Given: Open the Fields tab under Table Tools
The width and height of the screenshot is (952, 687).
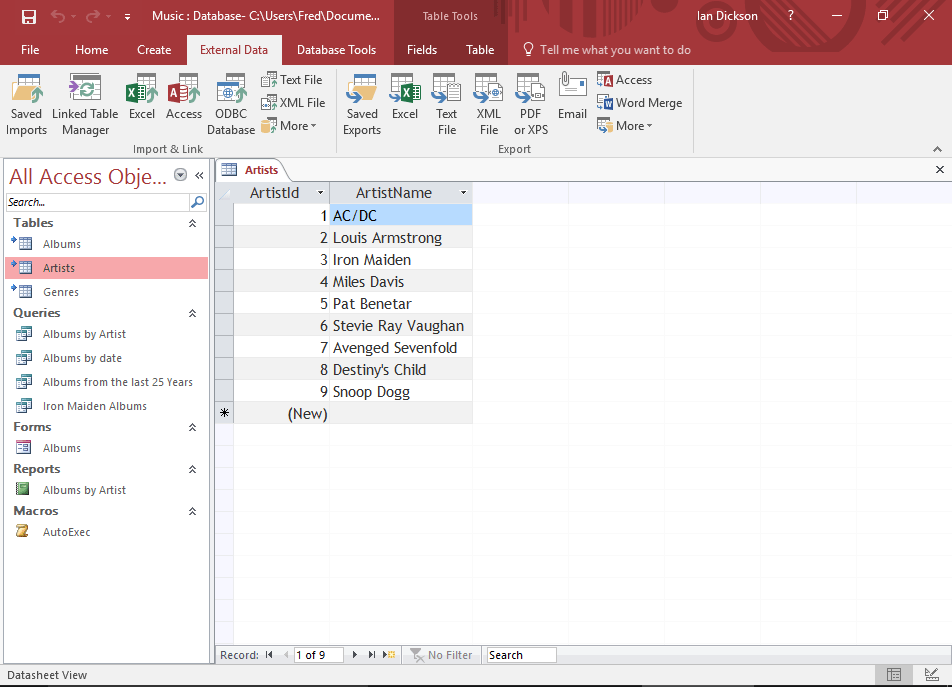Looking at the screenshot, I should click(x=421, y=49).
